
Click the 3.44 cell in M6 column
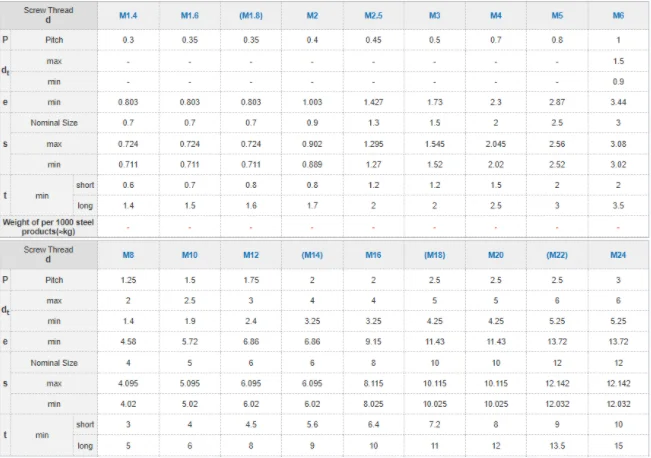(x=619, y=102)
